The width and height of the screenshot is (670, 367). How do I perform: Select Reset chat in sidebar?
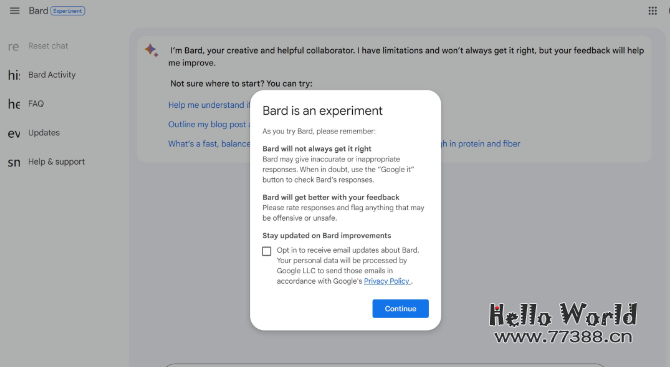pos(48,46)
